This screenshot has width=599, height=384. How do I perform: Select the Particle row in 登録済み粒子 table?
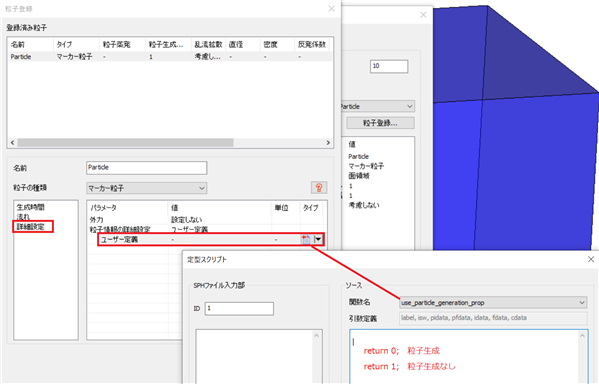[x=170, y=57]
